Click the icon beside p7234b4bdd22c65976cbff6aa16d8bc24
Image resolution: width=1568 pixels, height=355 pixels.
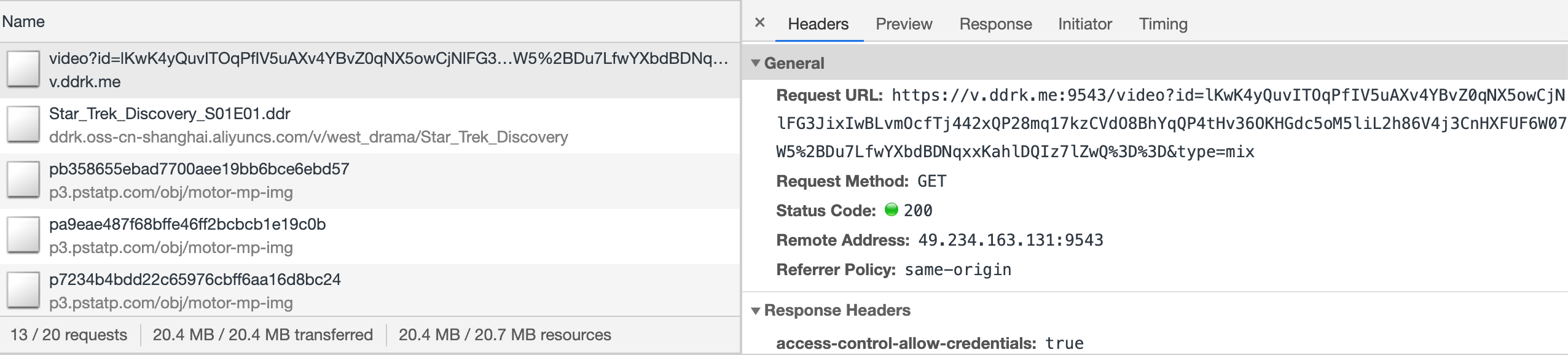pos(23,291)
